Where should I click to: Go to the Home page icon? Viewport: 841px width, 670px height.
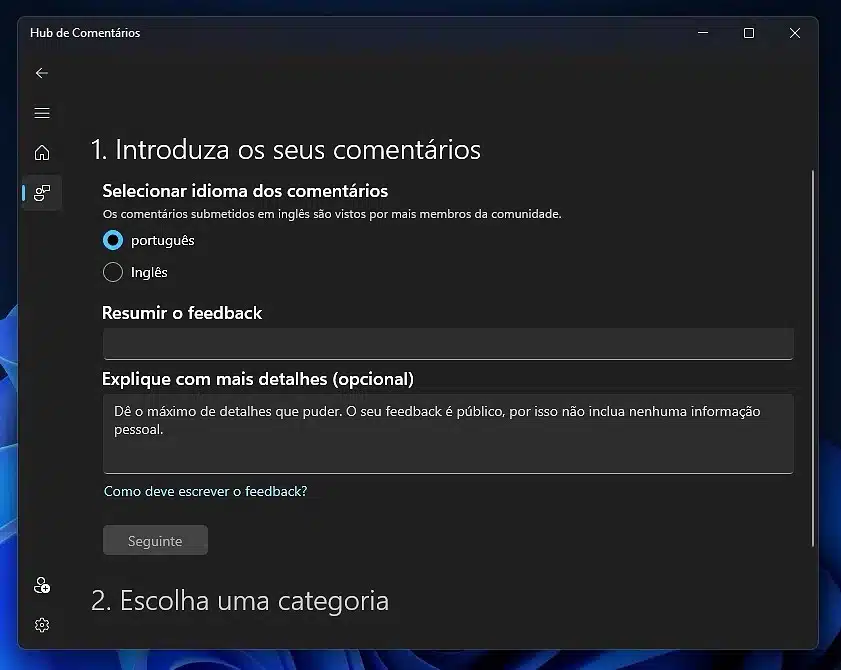(42, 153)
